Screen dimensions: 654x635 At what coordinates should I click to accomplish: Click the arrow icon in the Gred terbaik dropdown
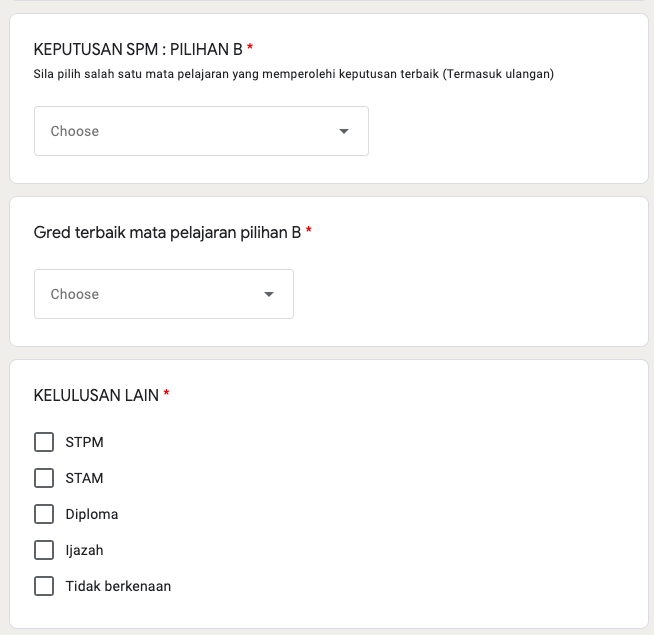point(269,294)
